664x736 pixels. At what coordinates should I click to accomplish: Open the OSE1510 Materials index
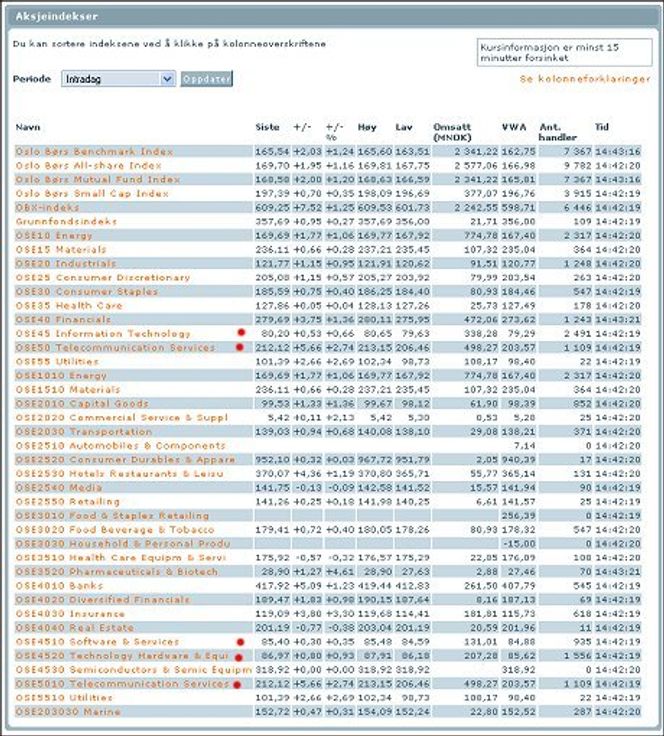68,390
